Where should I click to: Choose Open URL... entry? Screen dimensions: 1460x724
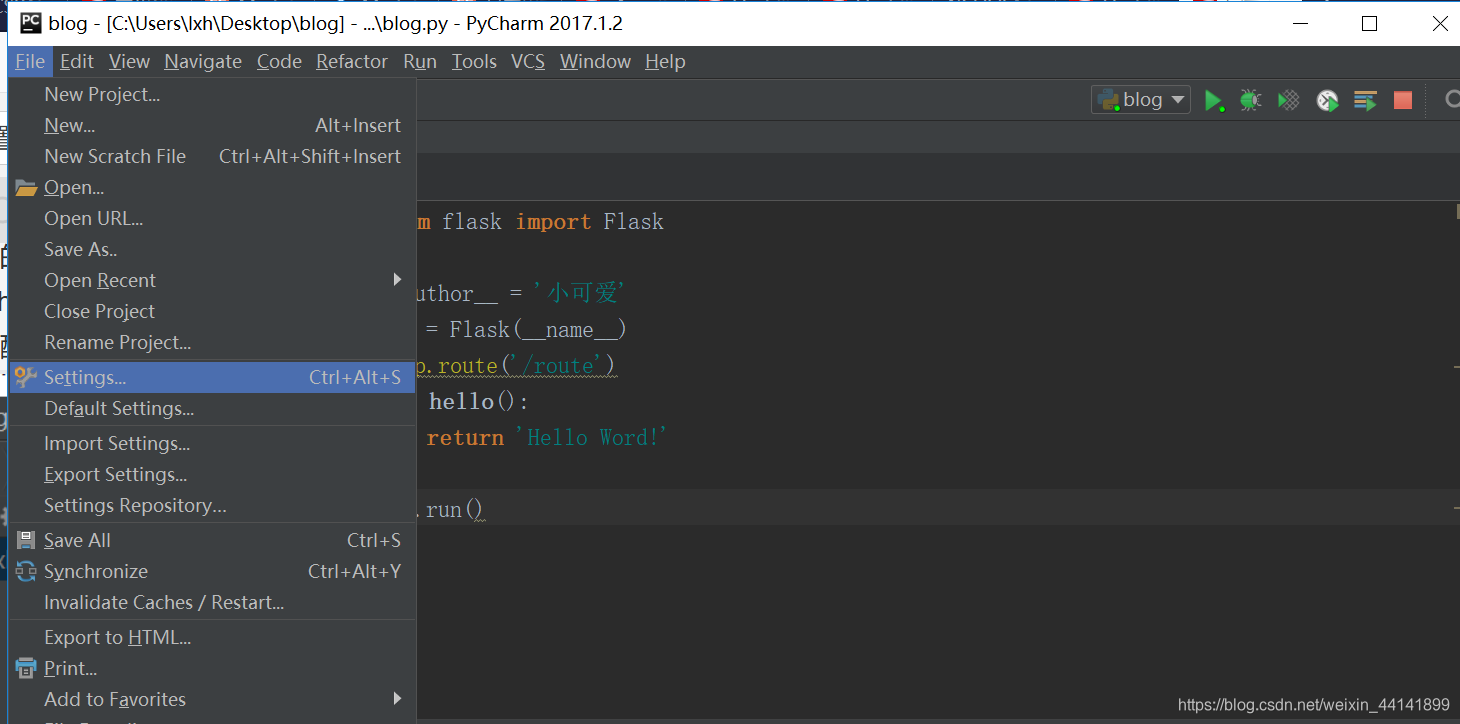(x=212, y=218)
